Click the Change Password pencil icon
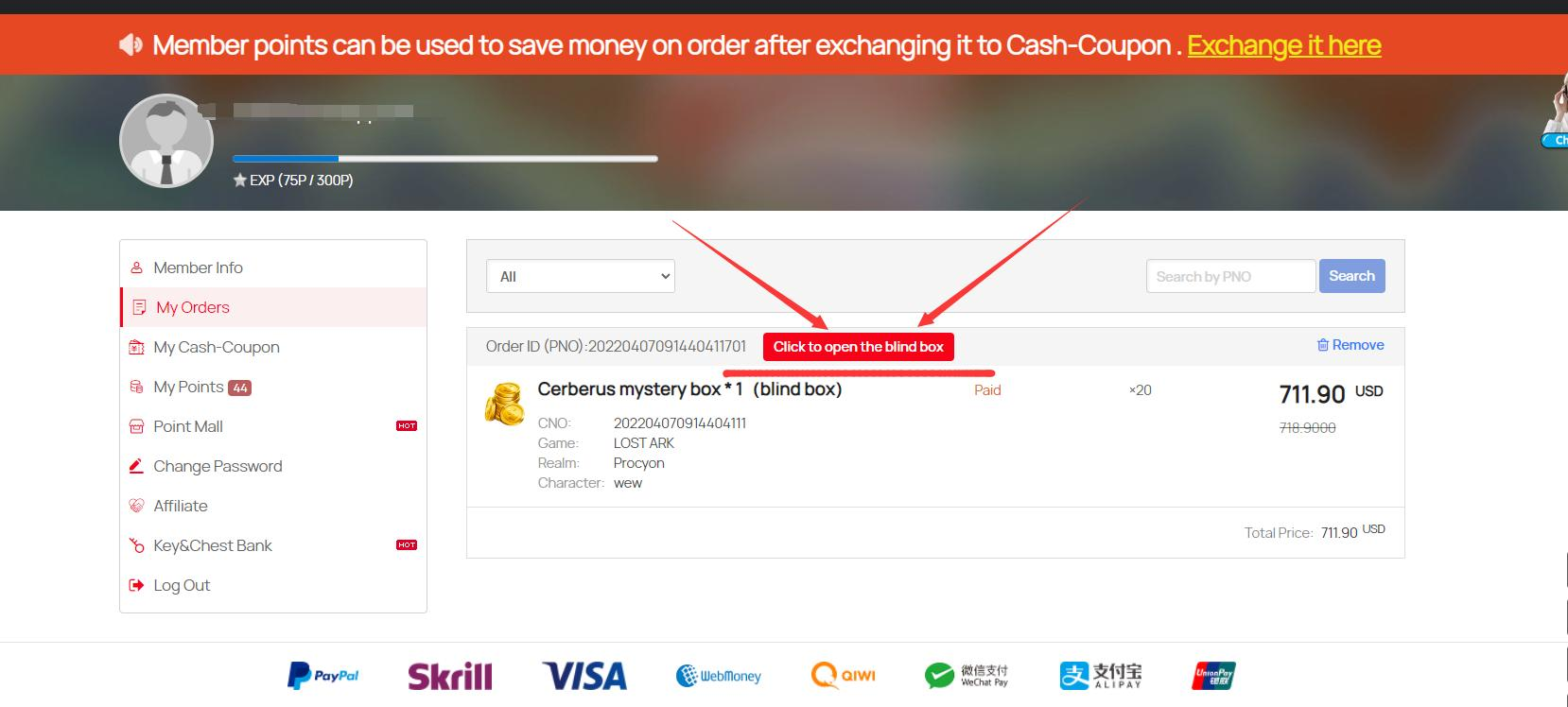The image size is (1568, 707). pos(136,466)
